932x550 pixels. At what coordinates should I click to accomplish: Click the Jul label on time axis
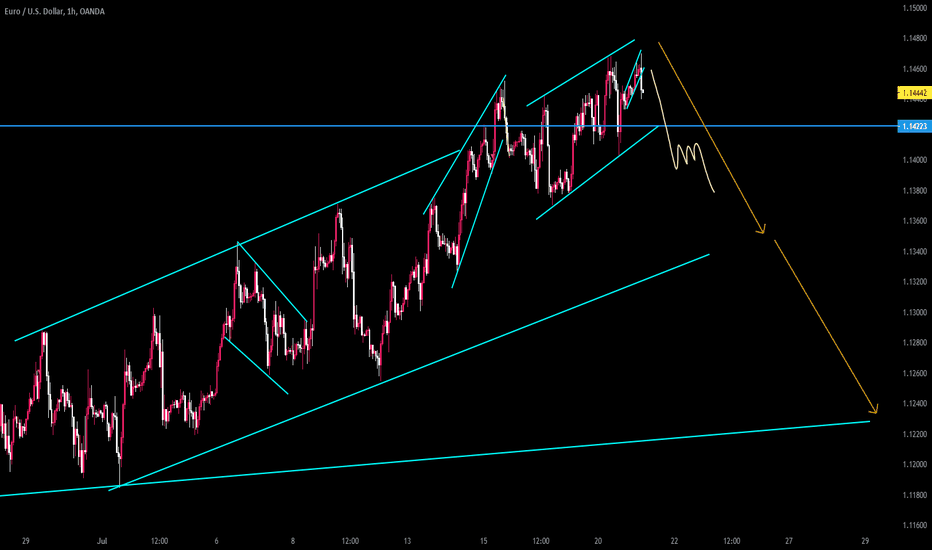pos(102,541)
